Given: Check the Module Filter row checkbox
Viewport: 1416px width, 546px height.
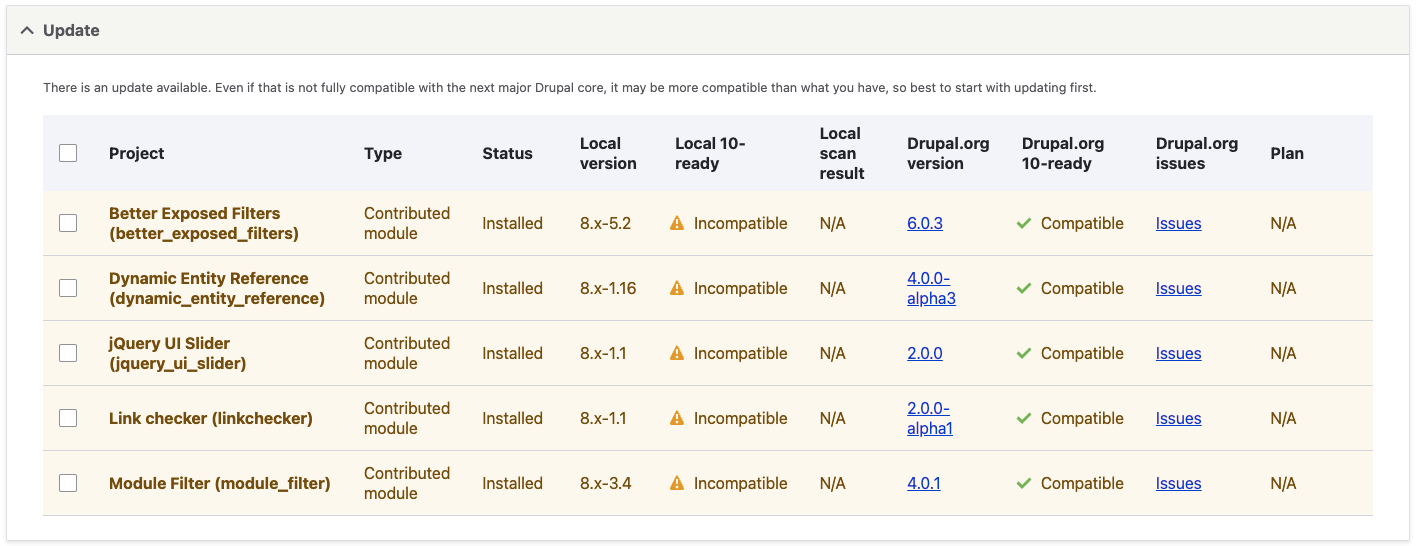Looking at the screenshot, I should coord(68,483).
